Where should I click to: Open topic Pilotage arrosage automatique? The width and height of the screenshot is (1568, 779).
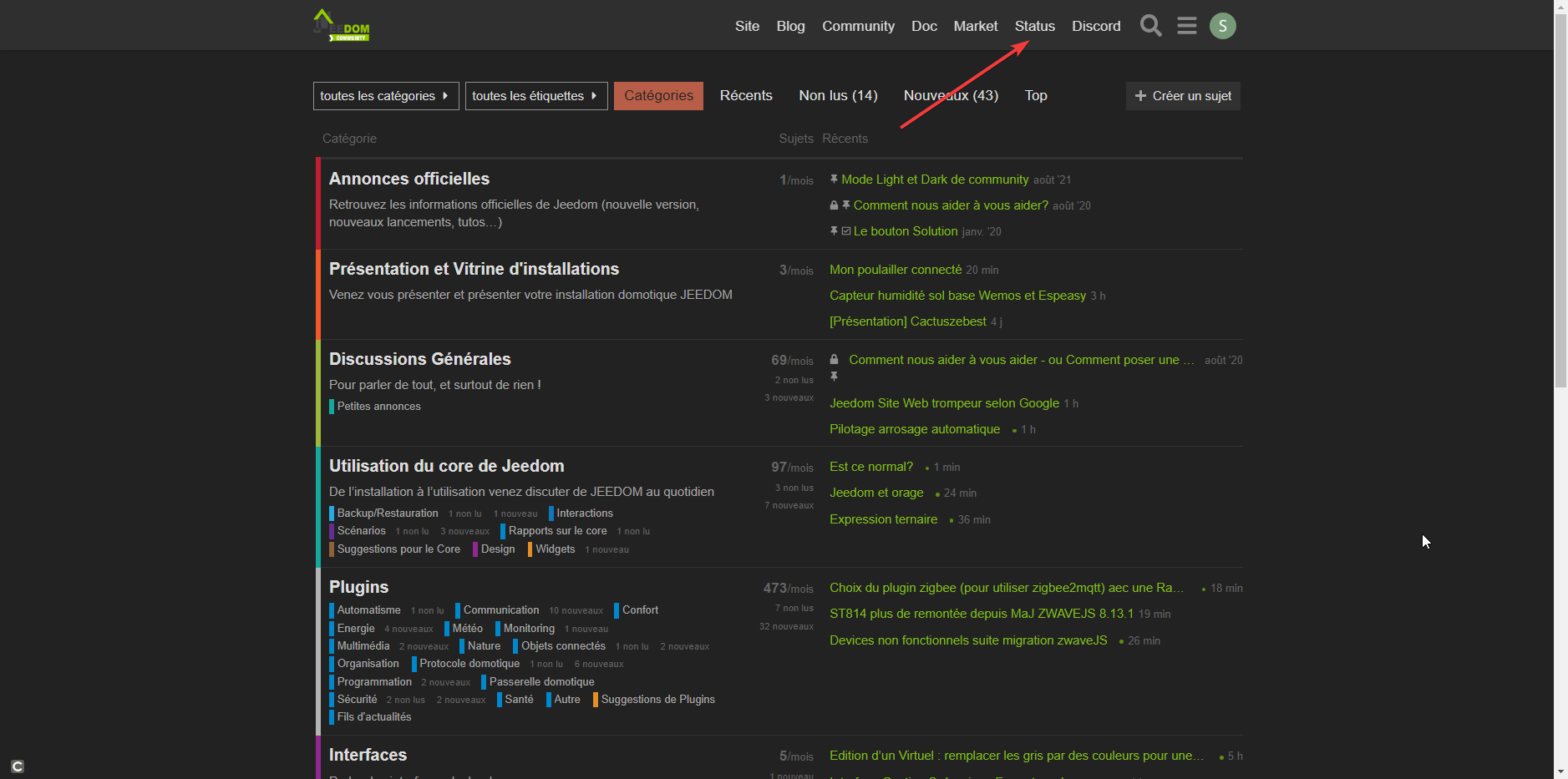(x=915, y=429)
